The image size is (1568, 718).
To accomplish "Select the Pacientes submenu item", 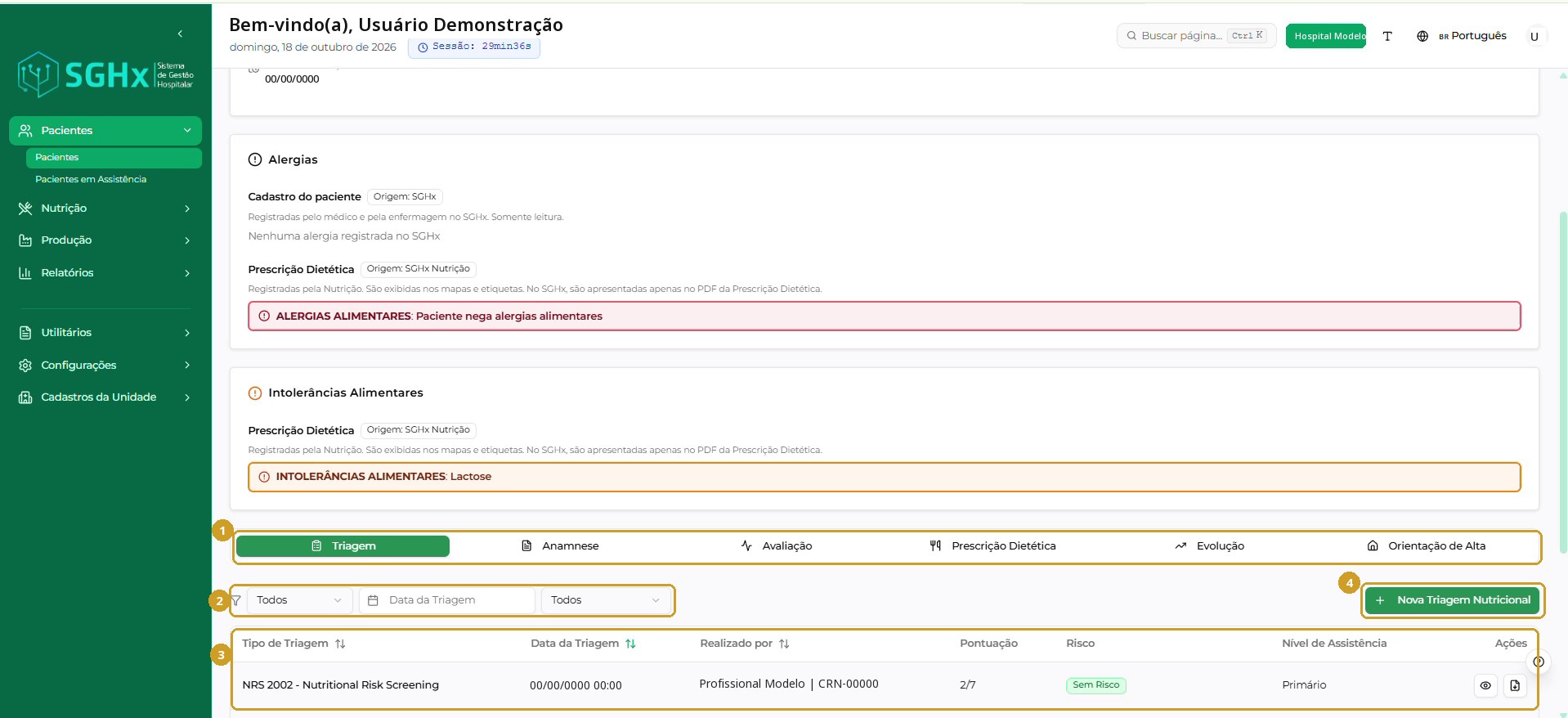I will (x=114, y=158).
